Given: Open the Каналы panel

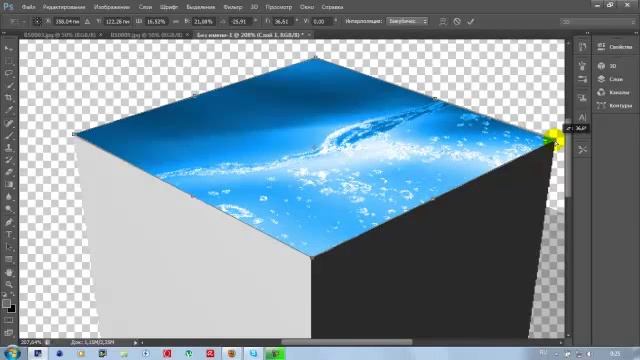Looking at the screenshot, I should 613,93.
